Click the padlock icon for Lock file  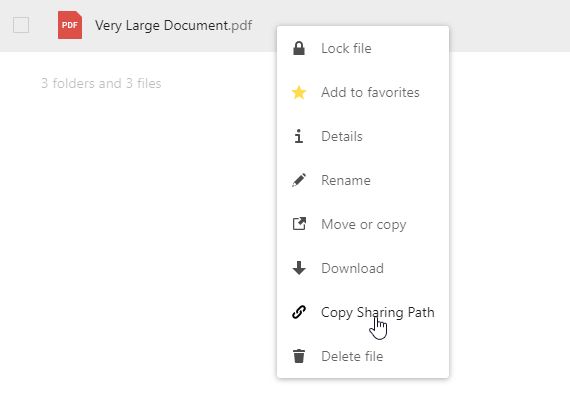[x=299, y=48]
